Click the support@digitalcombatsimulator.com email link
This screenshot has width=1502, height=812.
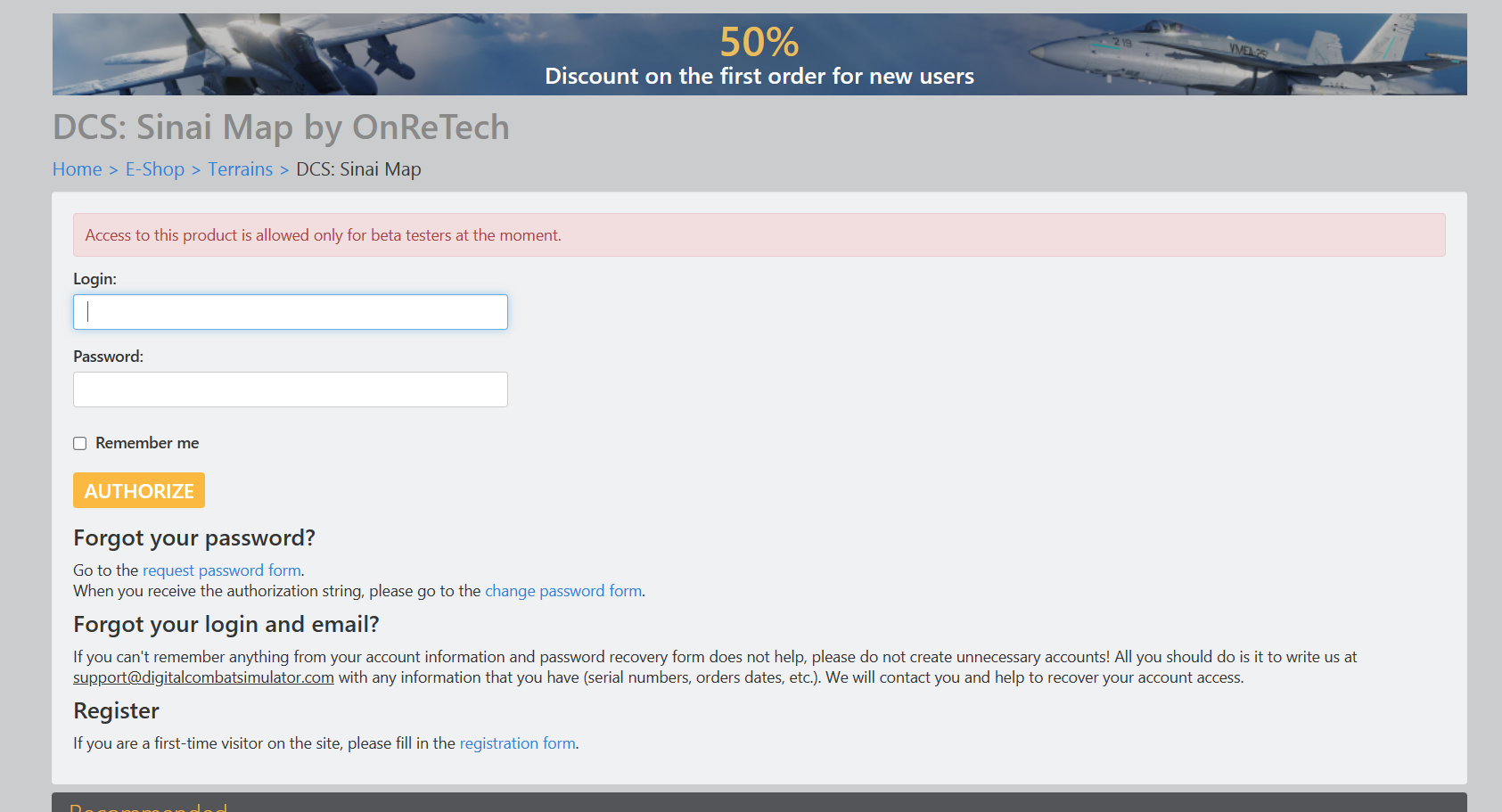203,677
